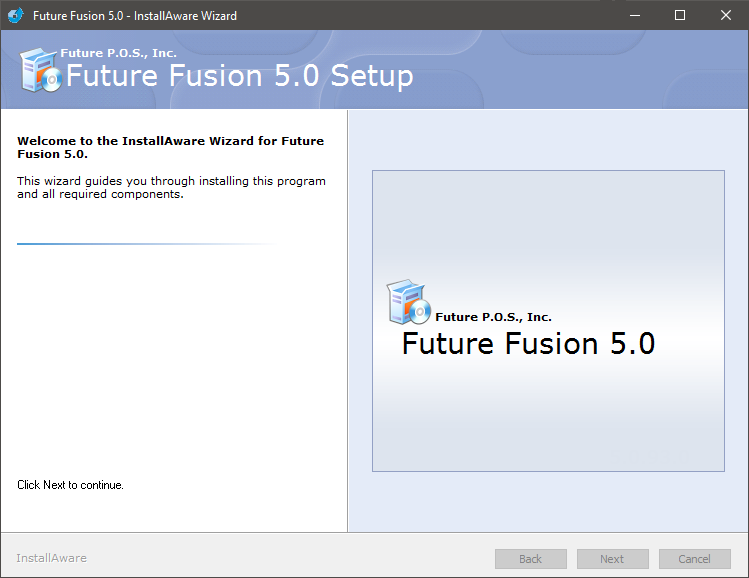Click the large Future Fusion 5.0 splash text
Screen dimensions: 749x578
click(x=528, y=343)
